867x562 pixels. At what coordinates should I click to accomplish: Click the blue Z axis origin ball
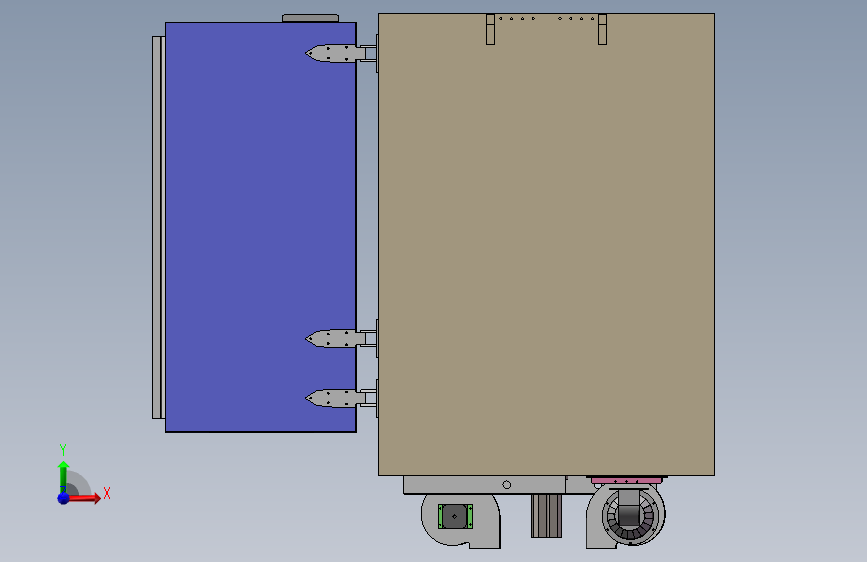point(63,498)
